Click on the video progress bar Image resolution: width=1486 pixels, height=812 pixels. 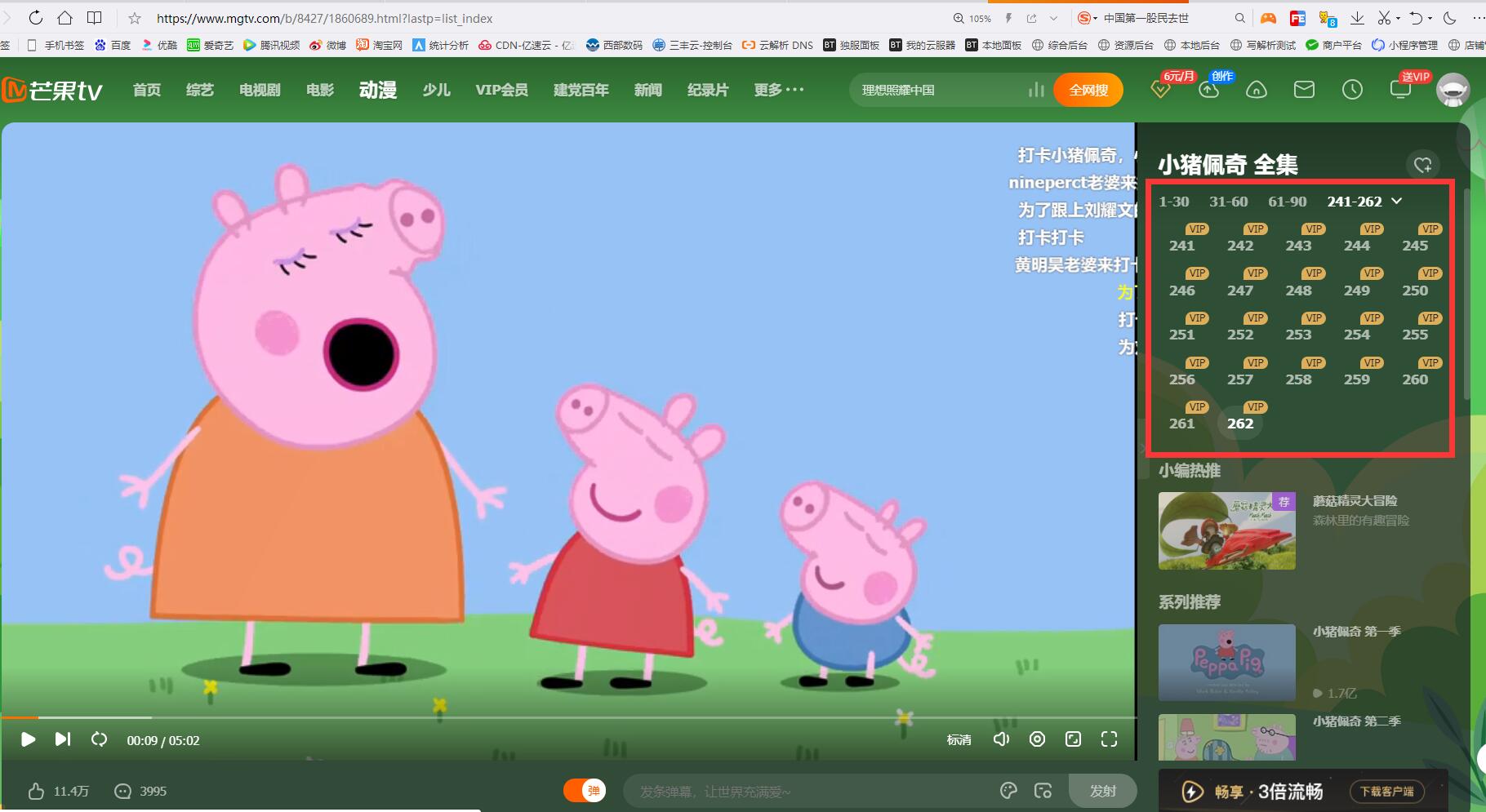coord(568,717)
